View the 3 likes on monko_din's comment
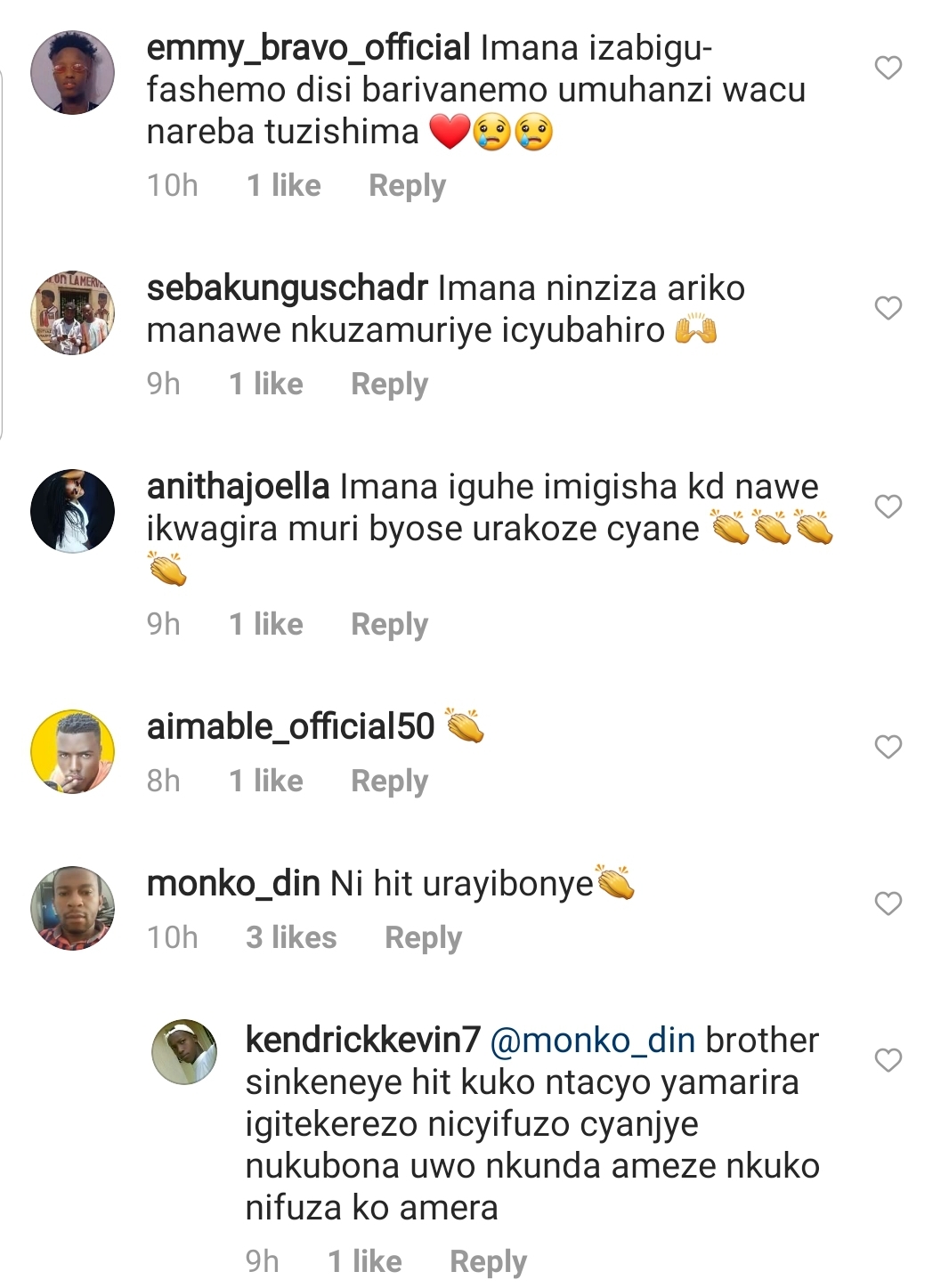 (291, 938)
